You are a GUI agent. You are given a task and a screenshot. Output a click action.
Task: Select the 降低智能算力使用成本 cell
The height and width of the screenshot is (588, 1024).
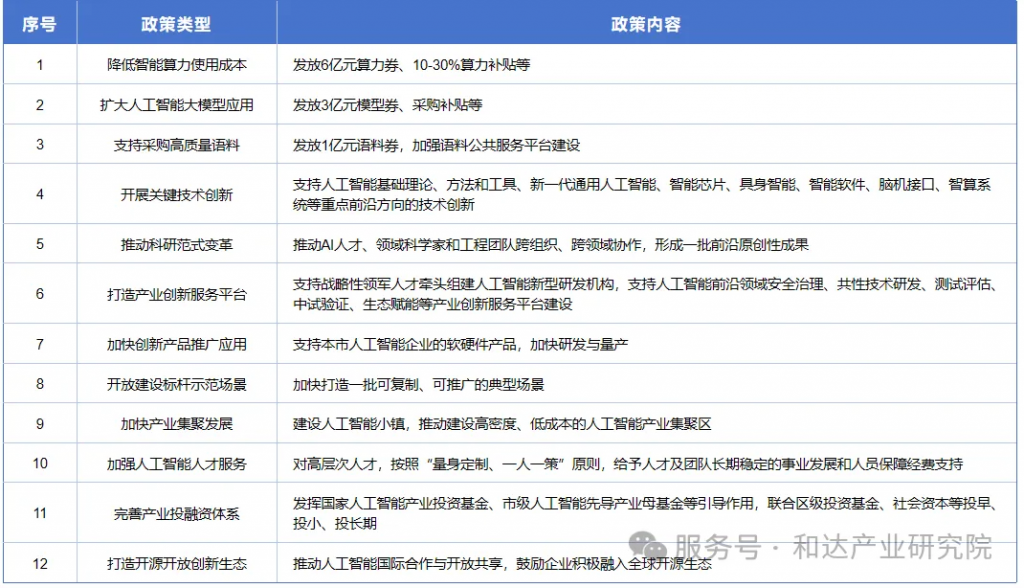[177, 65]
